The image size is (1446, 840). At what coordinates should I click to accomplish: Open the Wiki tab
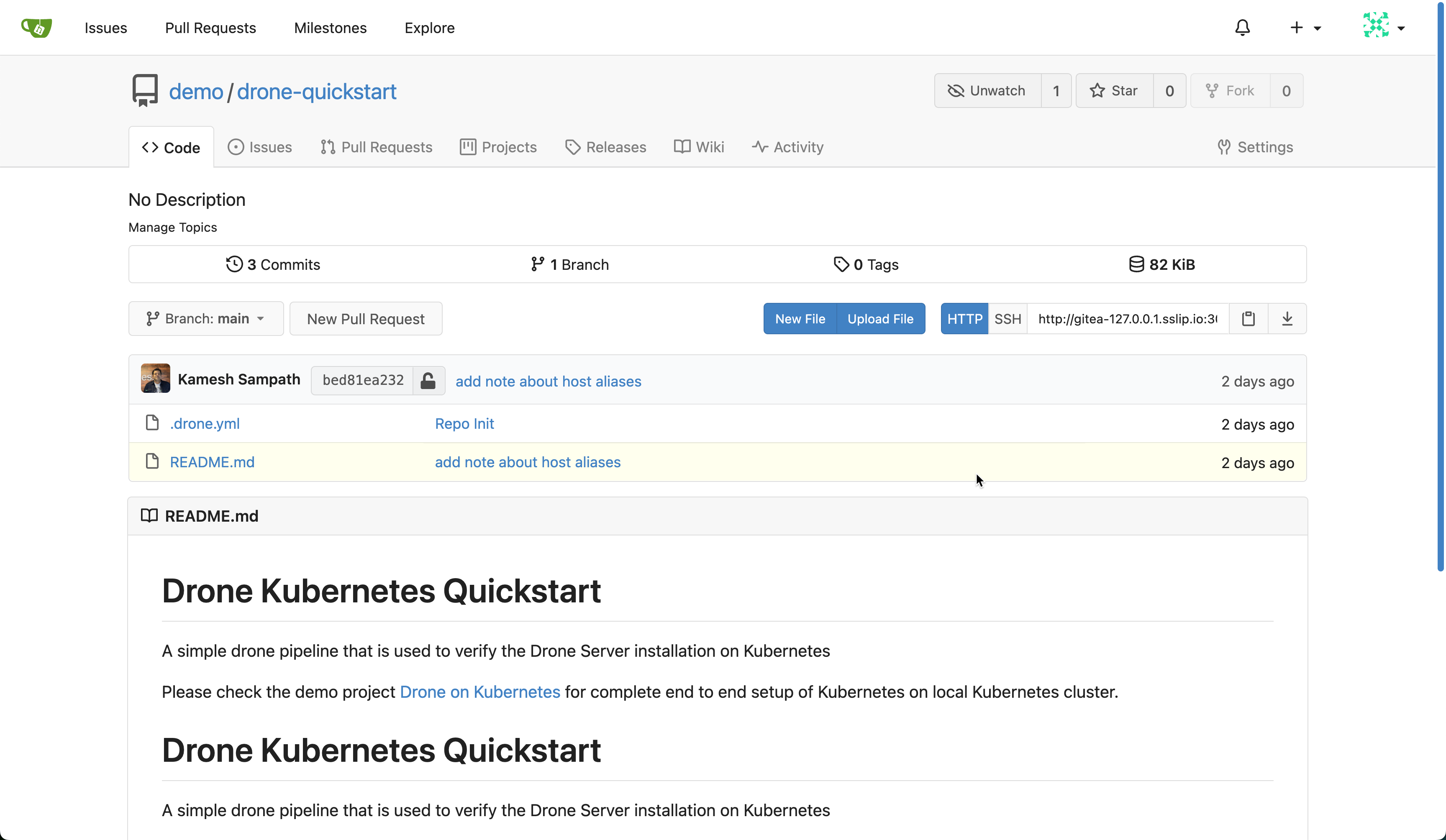tap(699, 147)
